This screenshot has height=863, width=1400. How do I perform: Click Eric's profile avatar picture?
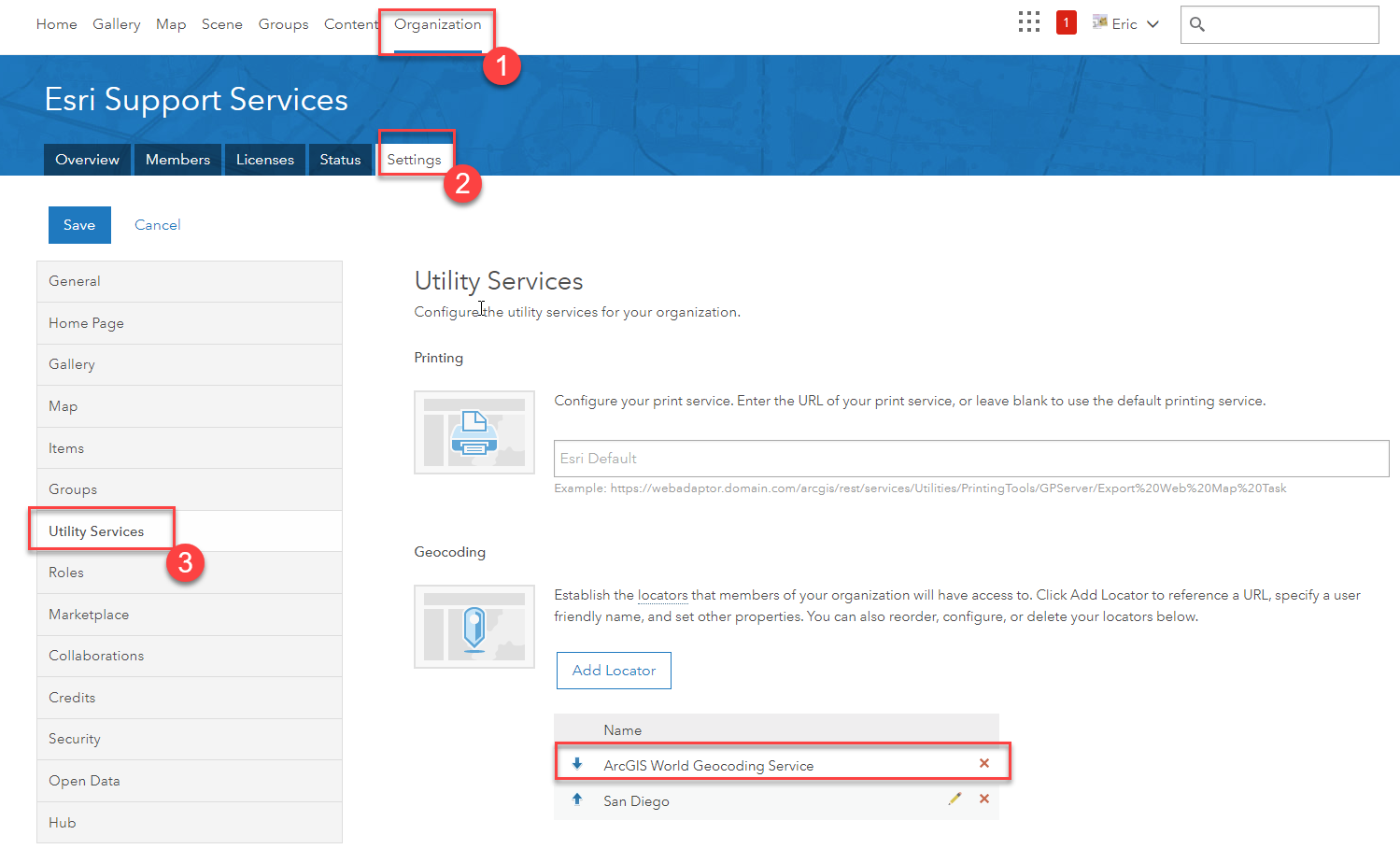[x=1100, y=22]
